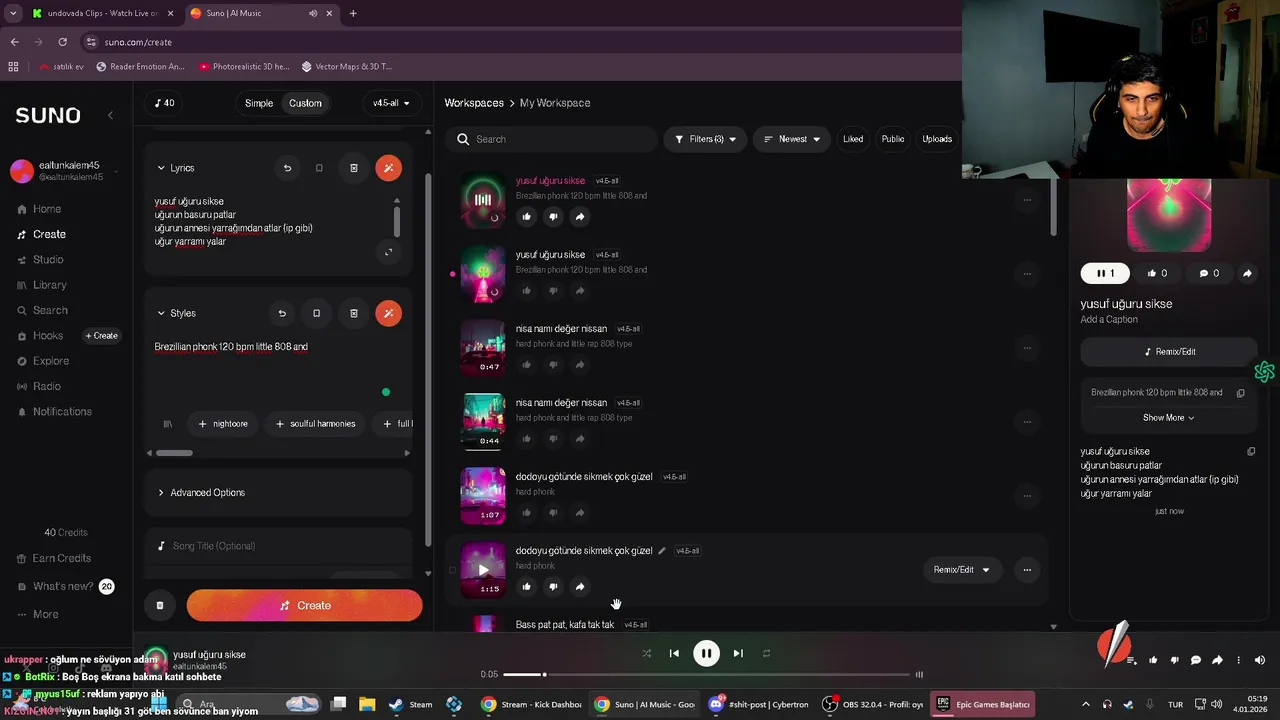
Task: Undo changes in Lyrics section
Action: click(x=287, y=168)
